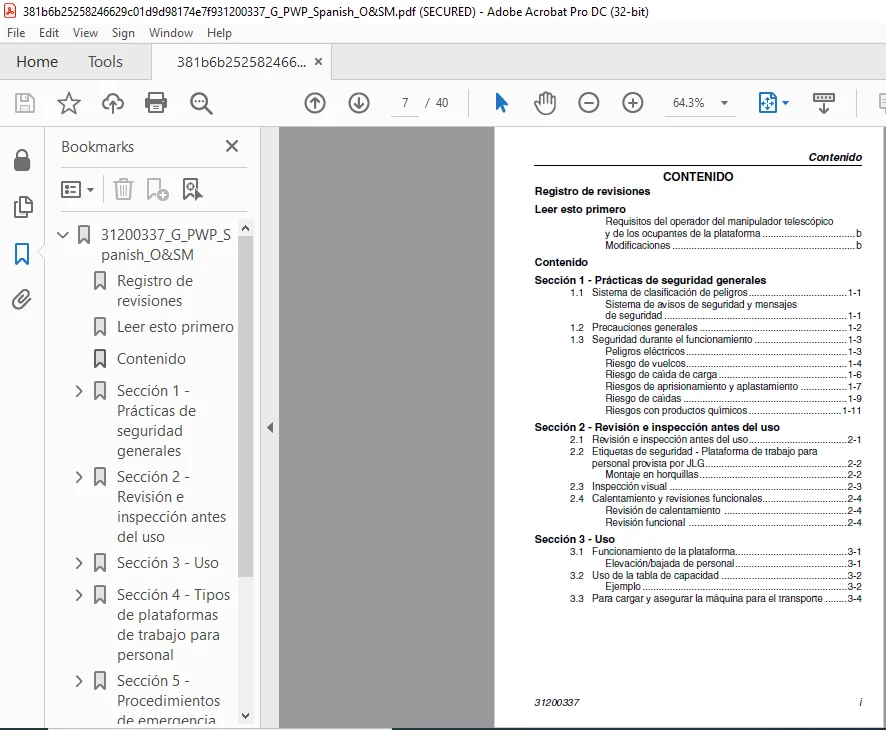Viewport: 886px width, 730px height.
Task: Delete selected bookmark trash icon
Action: (x=123, y=189)
